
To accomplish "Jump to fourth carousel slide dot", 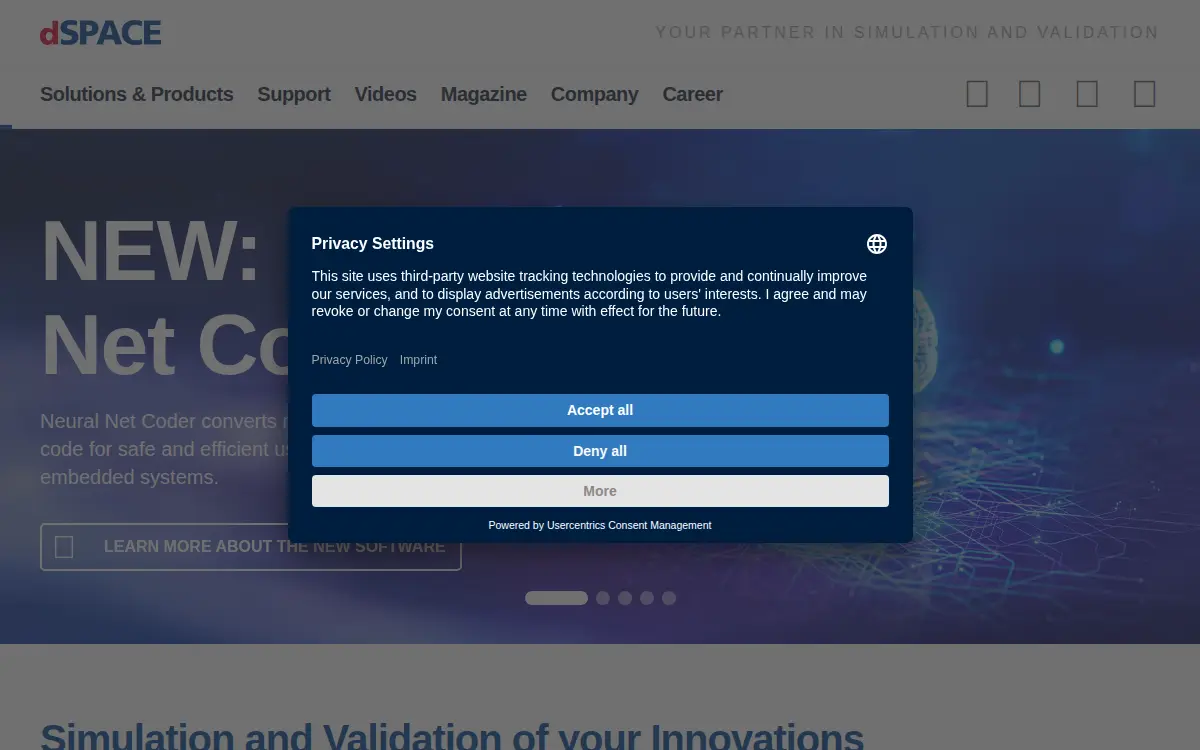I will (647, 598).
